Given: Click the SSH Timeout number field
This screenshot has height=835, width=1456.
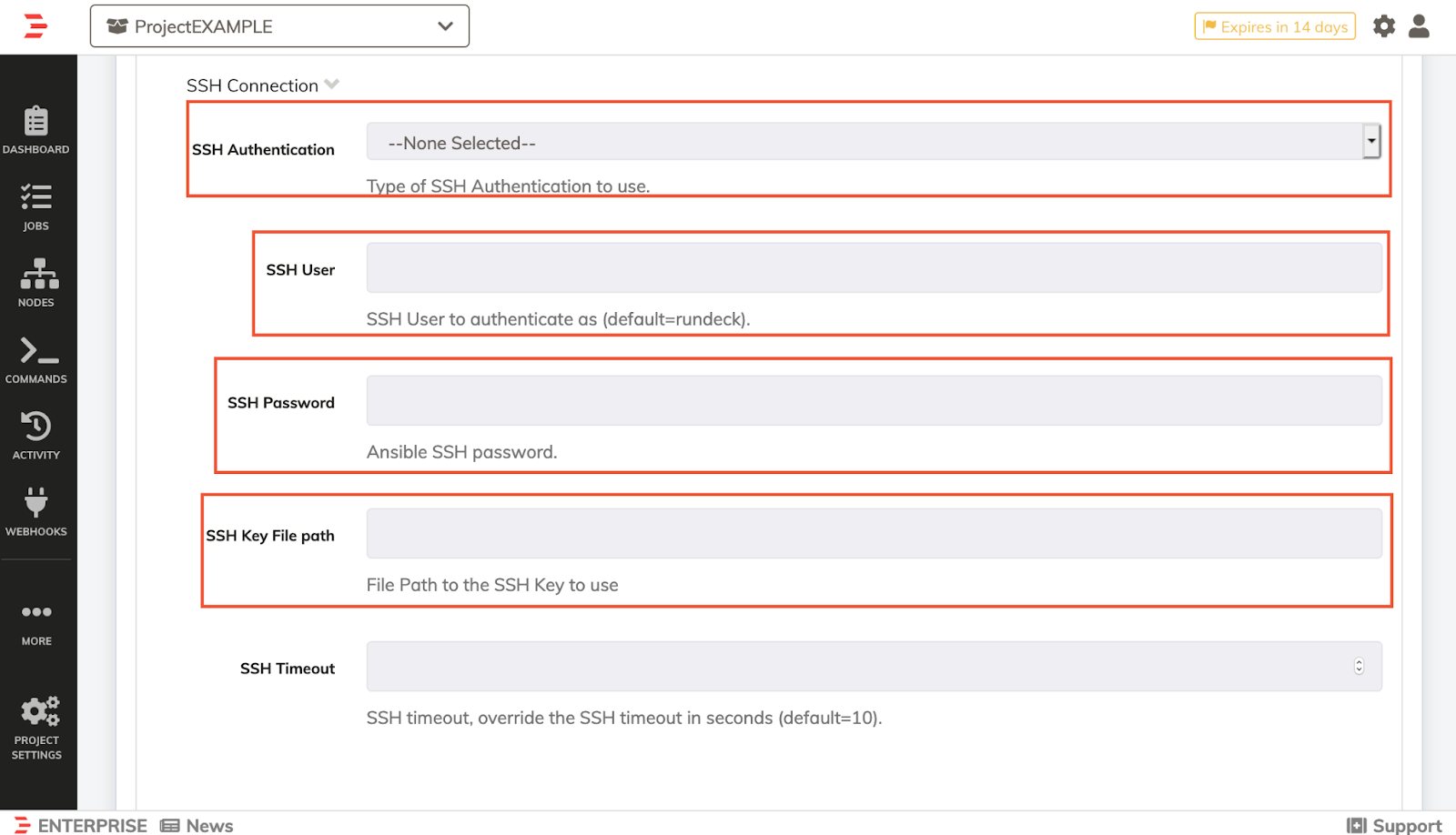Looking at the screenshot, I should tap(874, 666).
